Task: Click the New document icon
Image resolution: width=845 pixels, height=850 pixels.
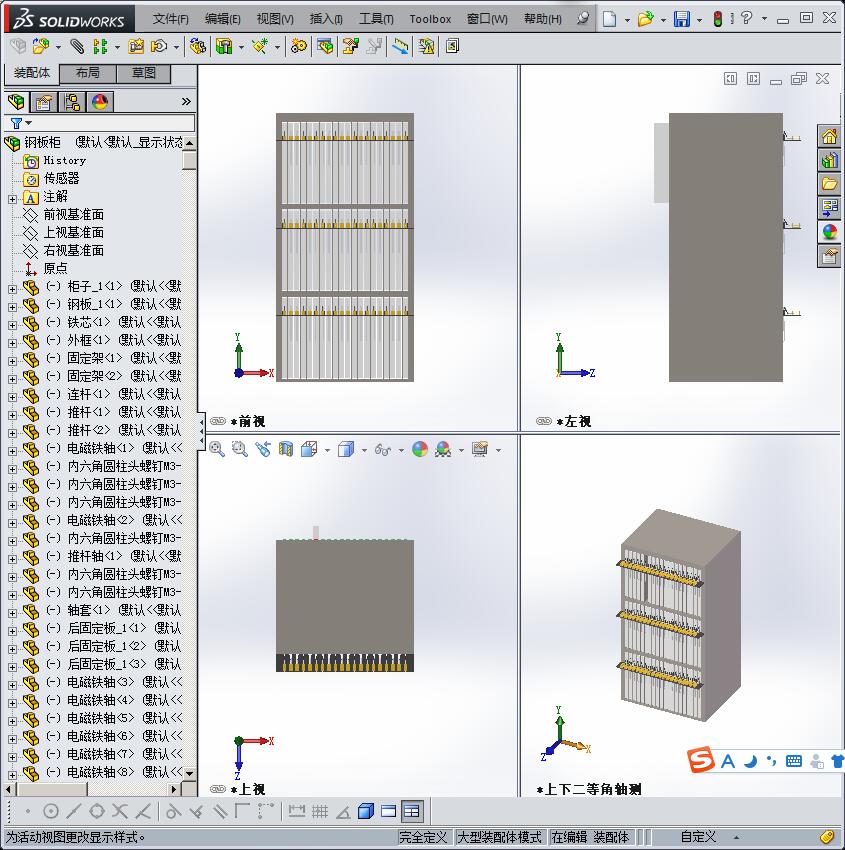Action: (610, 19)
